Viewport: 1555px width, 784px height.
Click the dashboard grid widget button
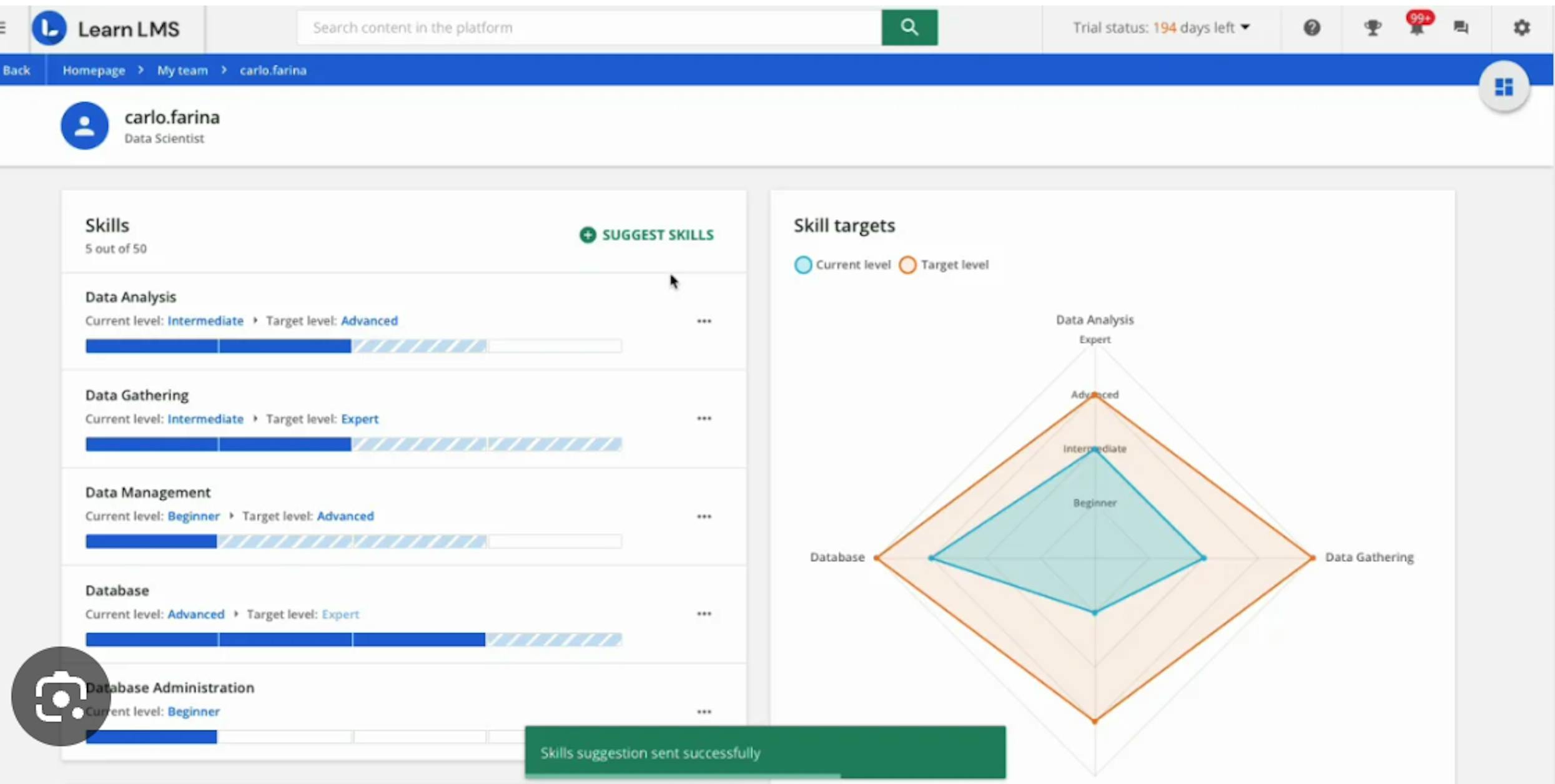point(1504,87)
